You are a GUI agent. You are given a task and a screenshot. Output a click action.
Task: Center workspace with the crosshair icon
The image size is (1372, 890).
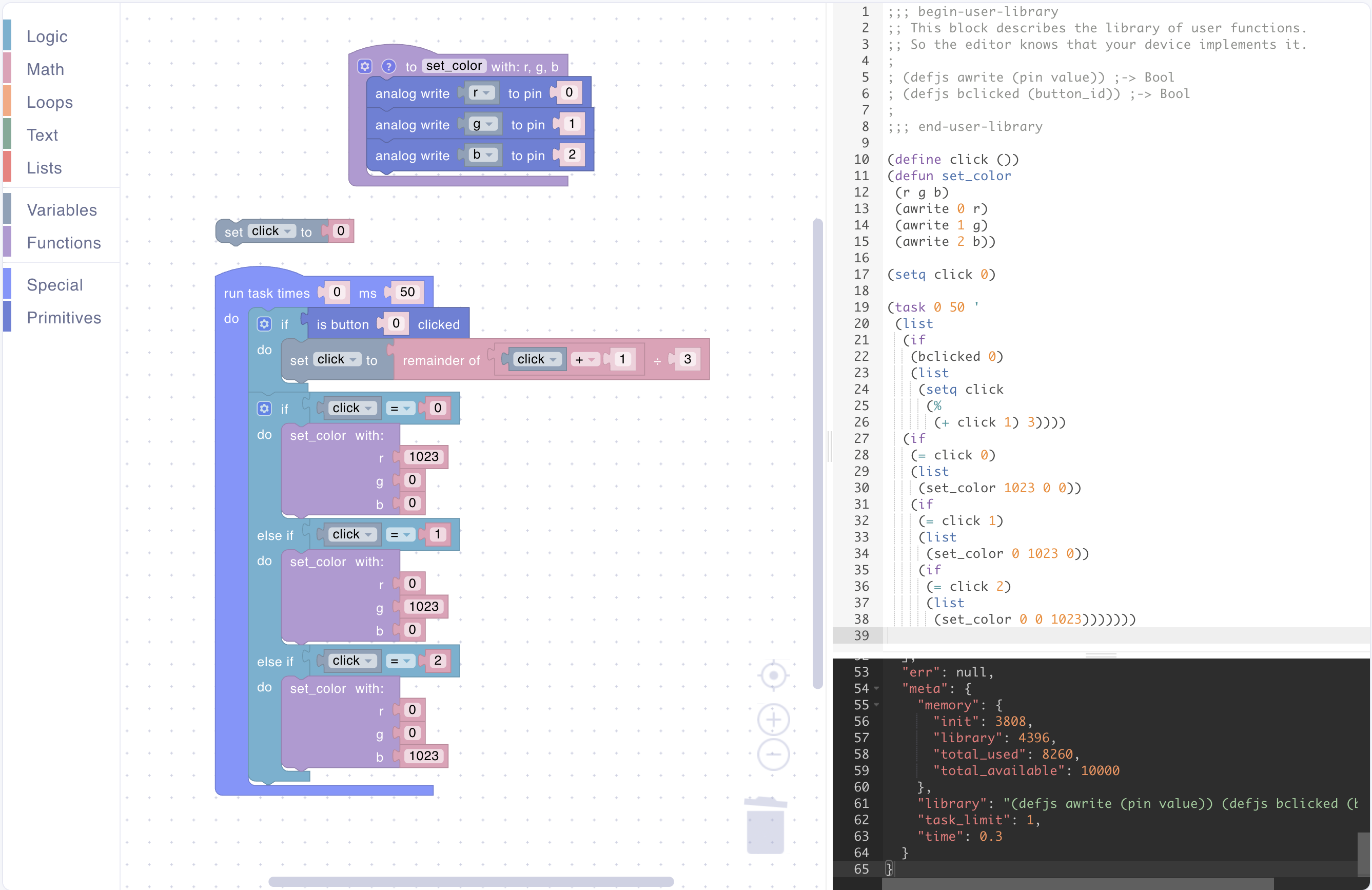(x=773, y=675)
